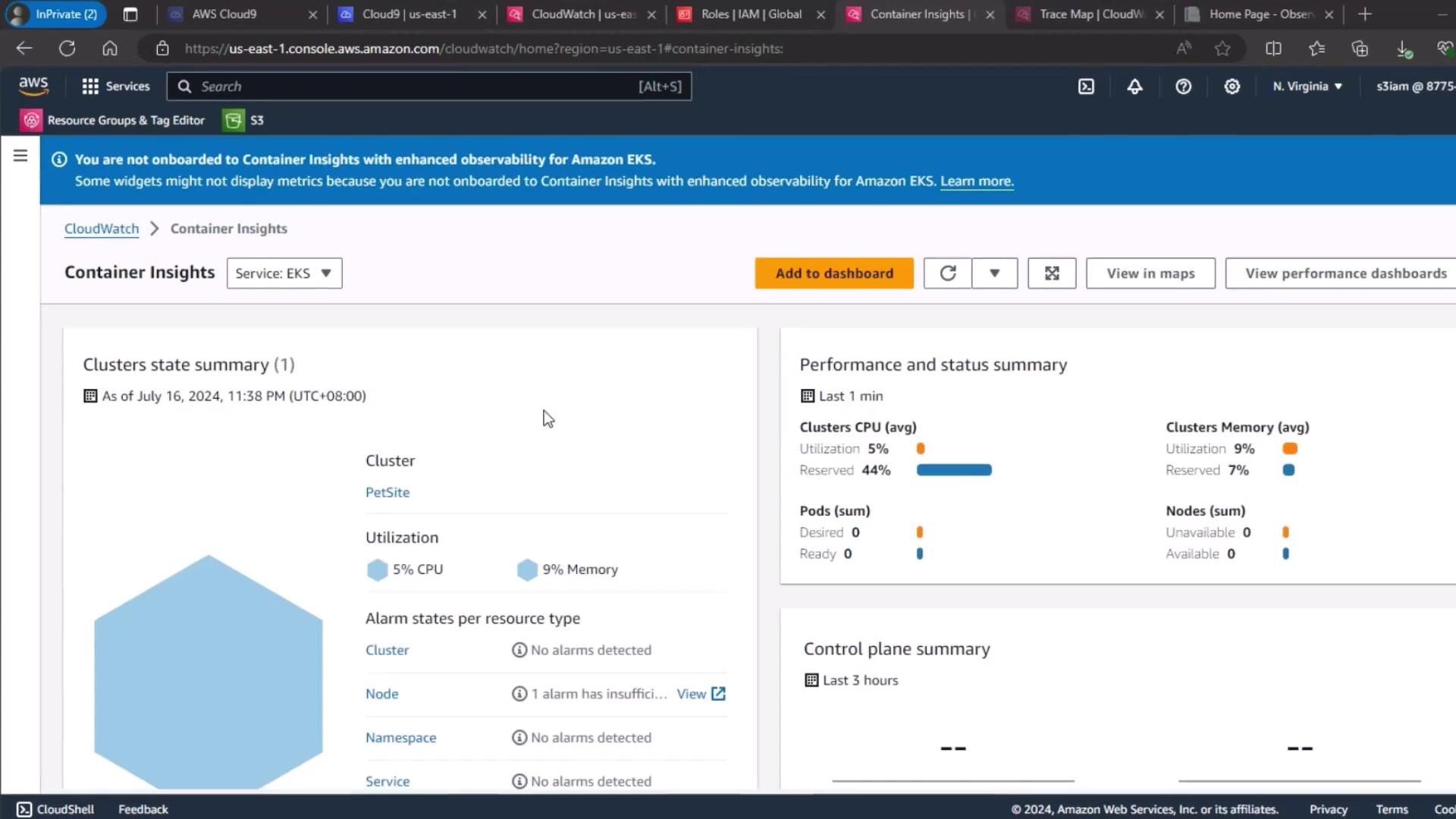
Task: Open the notifications bell
Action: point(1134,86)
